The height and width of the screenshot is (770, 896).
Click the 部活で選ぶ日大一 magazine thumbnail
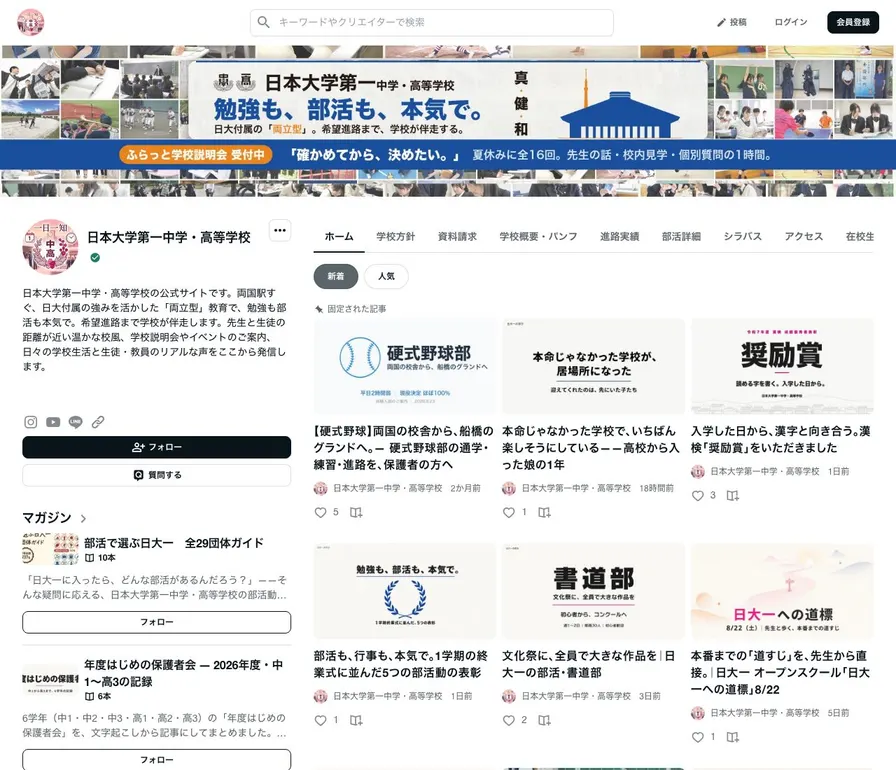pos(50,549)
